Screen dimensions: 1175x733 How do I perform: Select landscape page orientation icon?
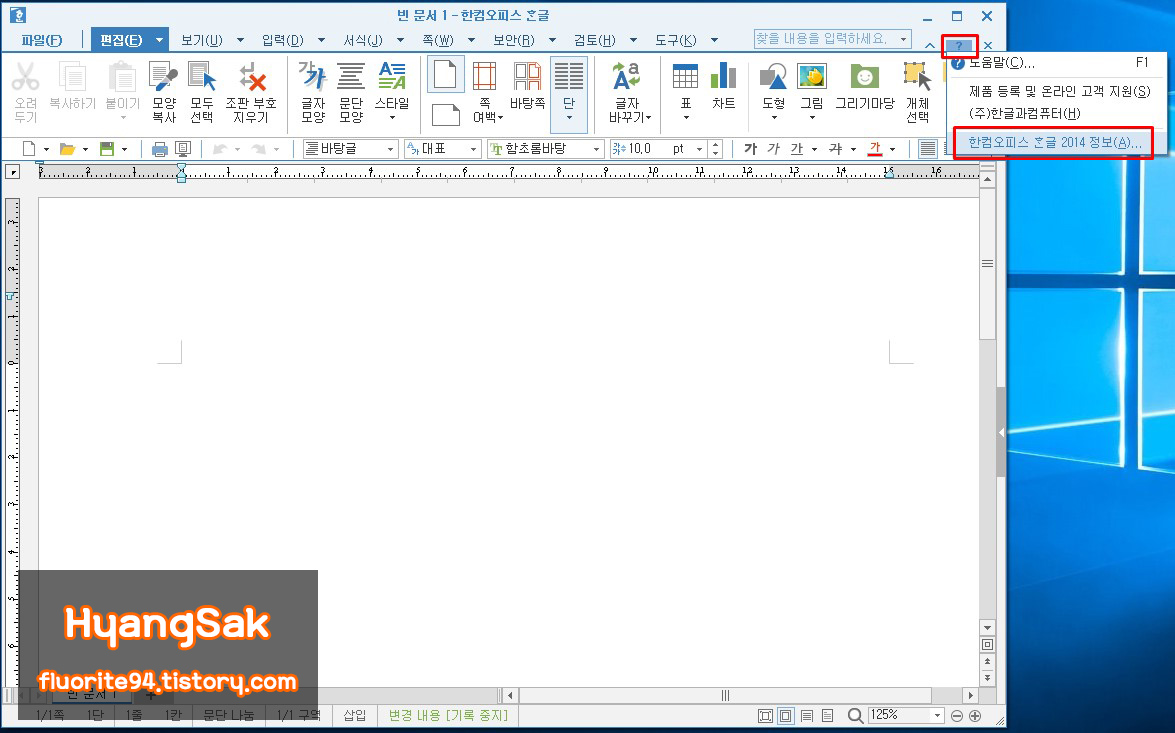coord(445,115)
